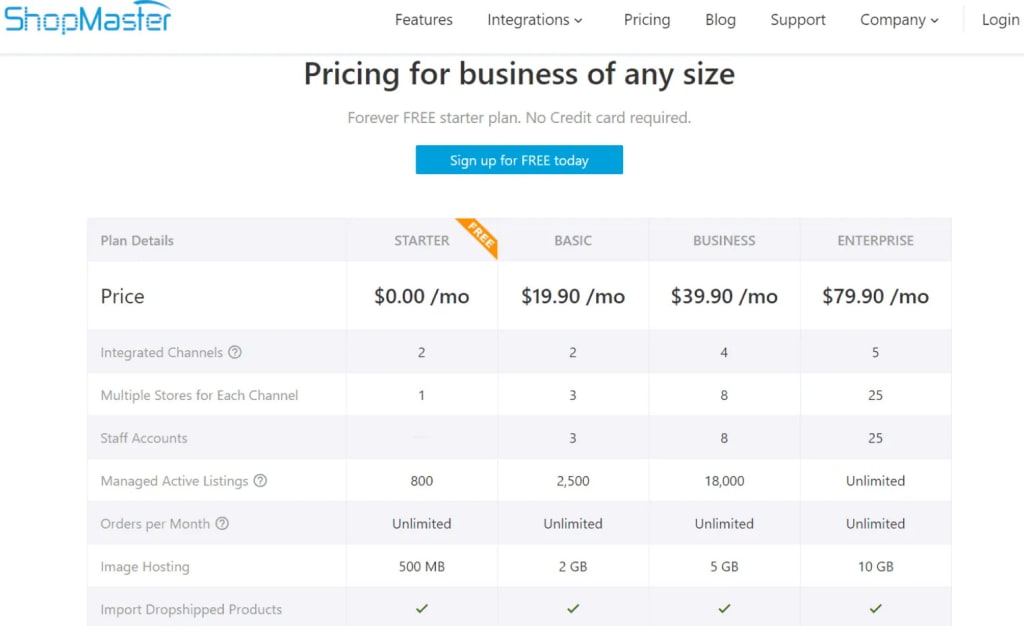Click the 2,500 listings value for Basic
Viewport: 1024px width, 626px height.
(x=573, y=481)
